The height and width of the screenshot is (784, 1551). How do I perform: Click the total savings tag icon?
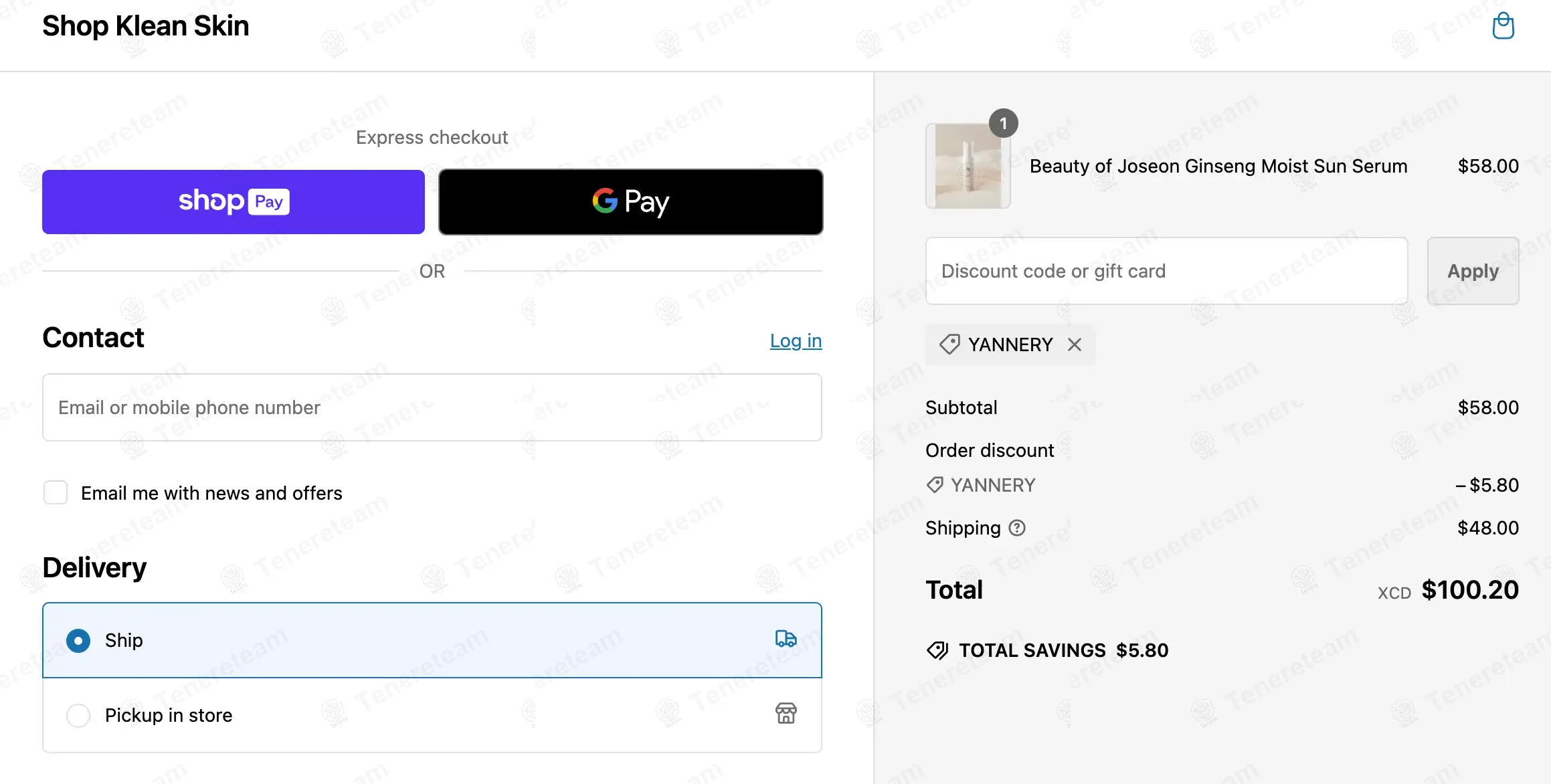pos(937,650)
